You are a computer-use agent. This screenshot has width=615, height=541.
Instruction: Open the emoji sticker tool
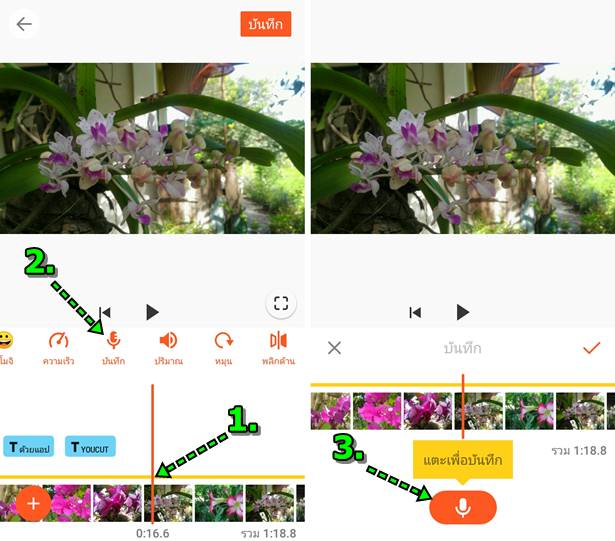pos(6,348)
